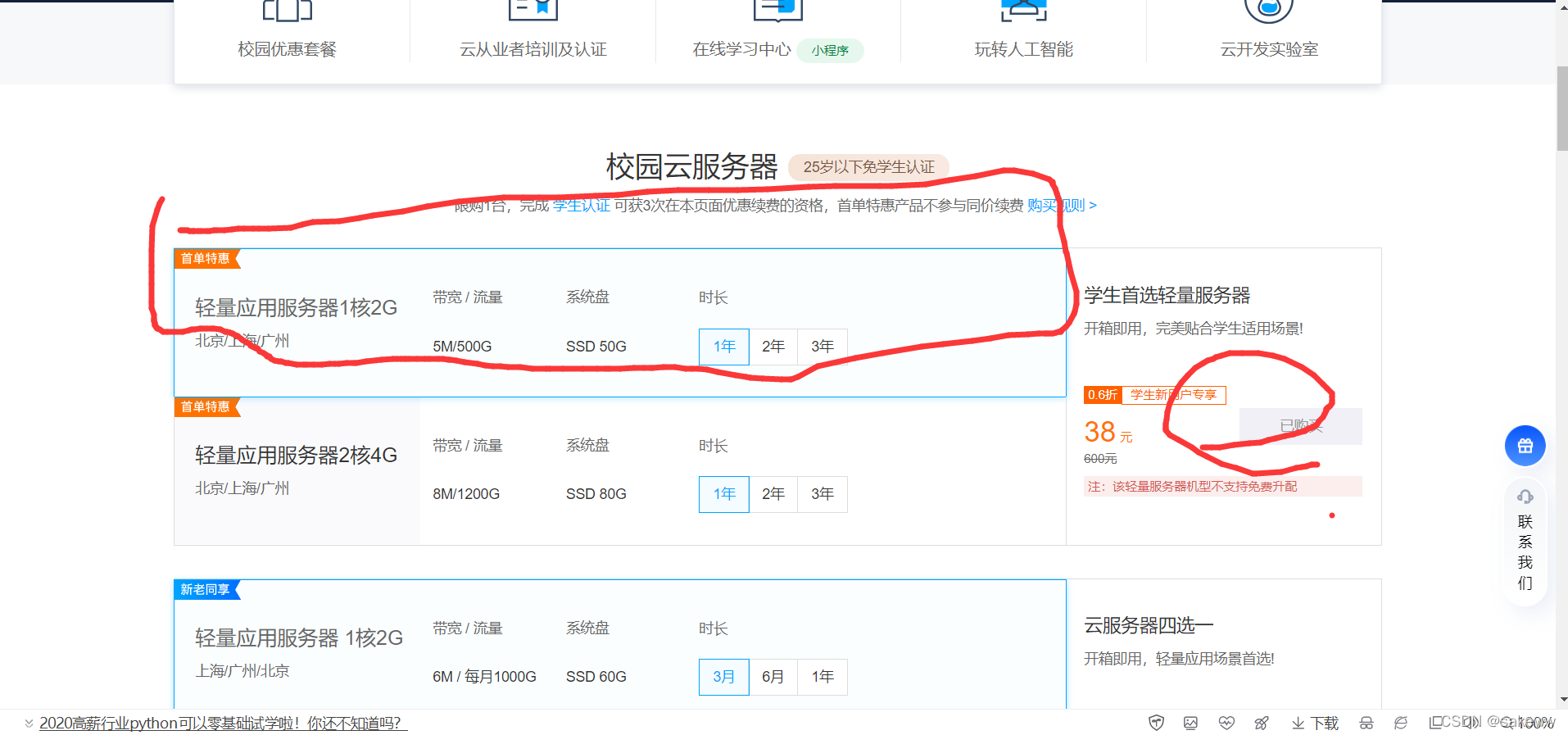
Task: Open the 玩转人工智能 tab
Action: tap(1023, 49)
